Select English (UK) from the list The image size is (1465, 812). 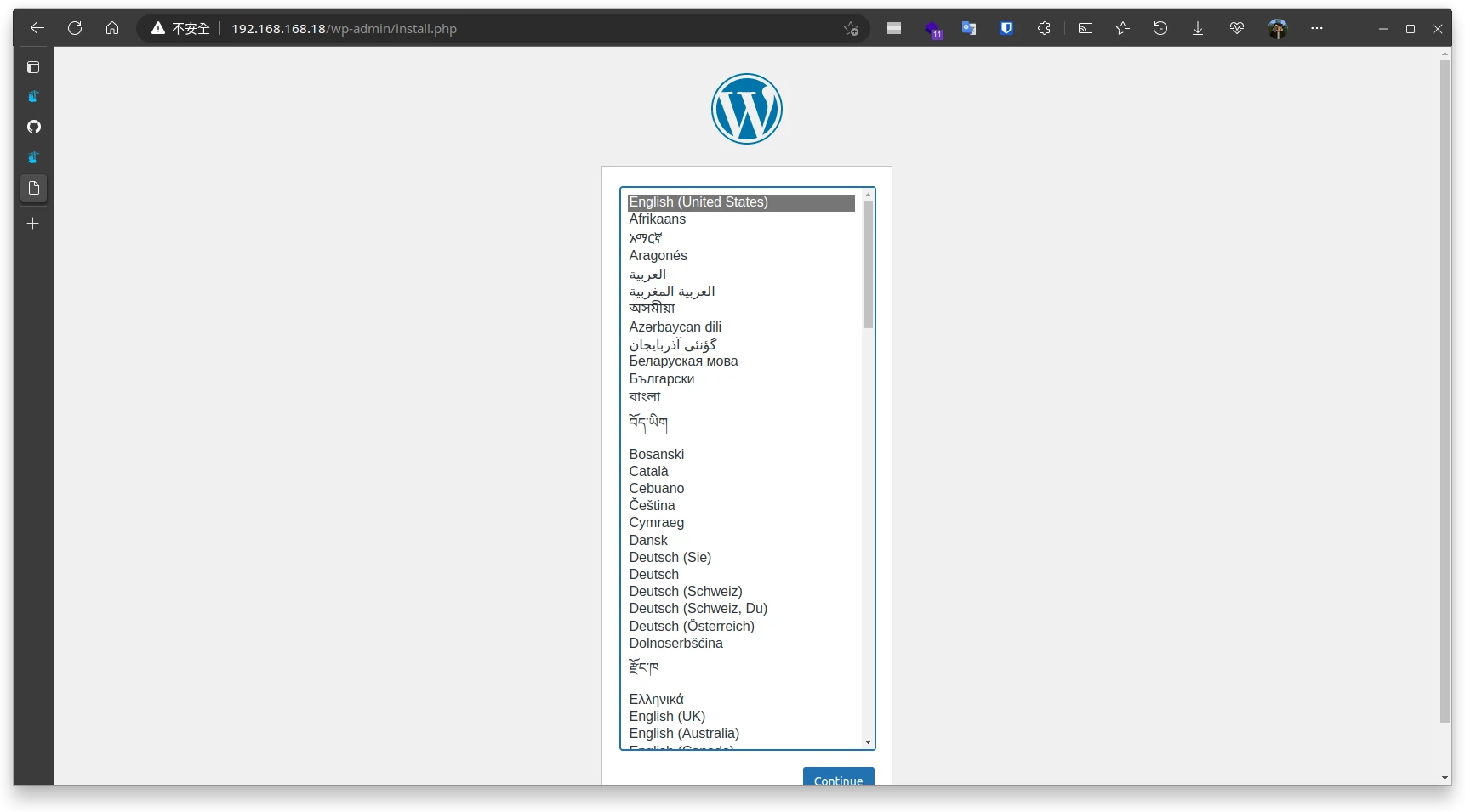click(667, 716)
